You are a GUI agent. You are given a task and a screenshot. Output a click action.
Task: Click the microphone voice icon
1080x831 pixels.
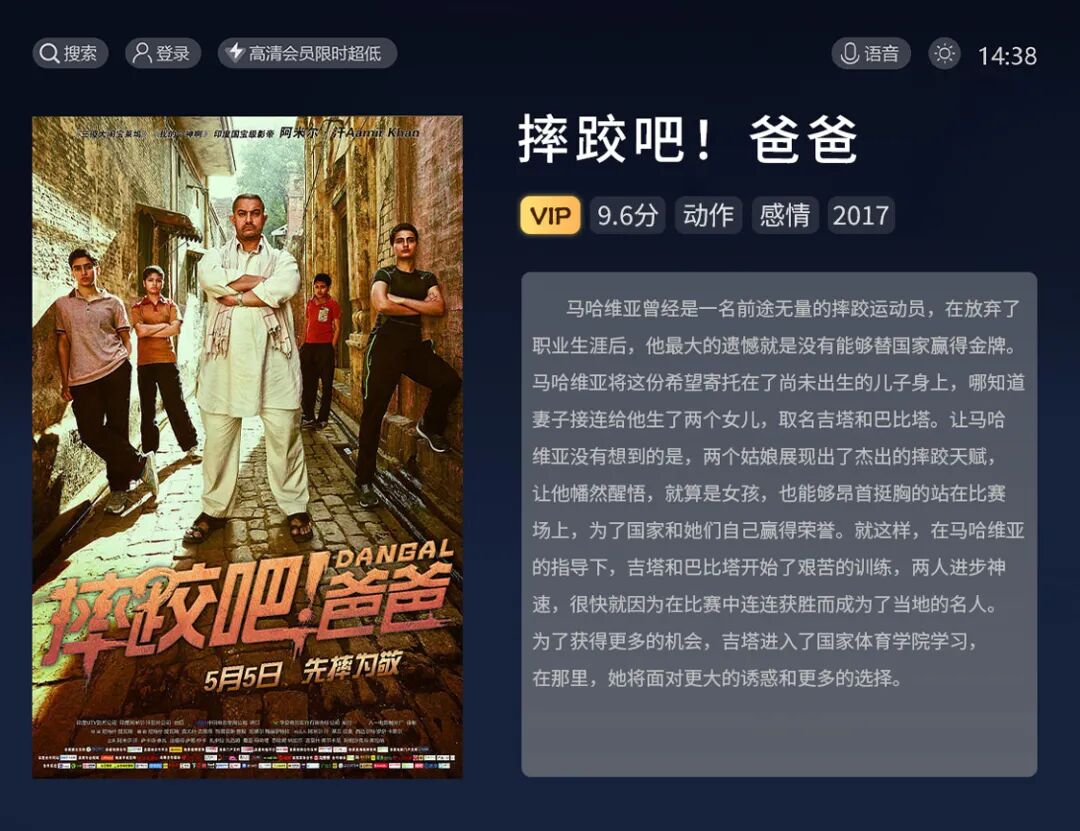[849, 54]
